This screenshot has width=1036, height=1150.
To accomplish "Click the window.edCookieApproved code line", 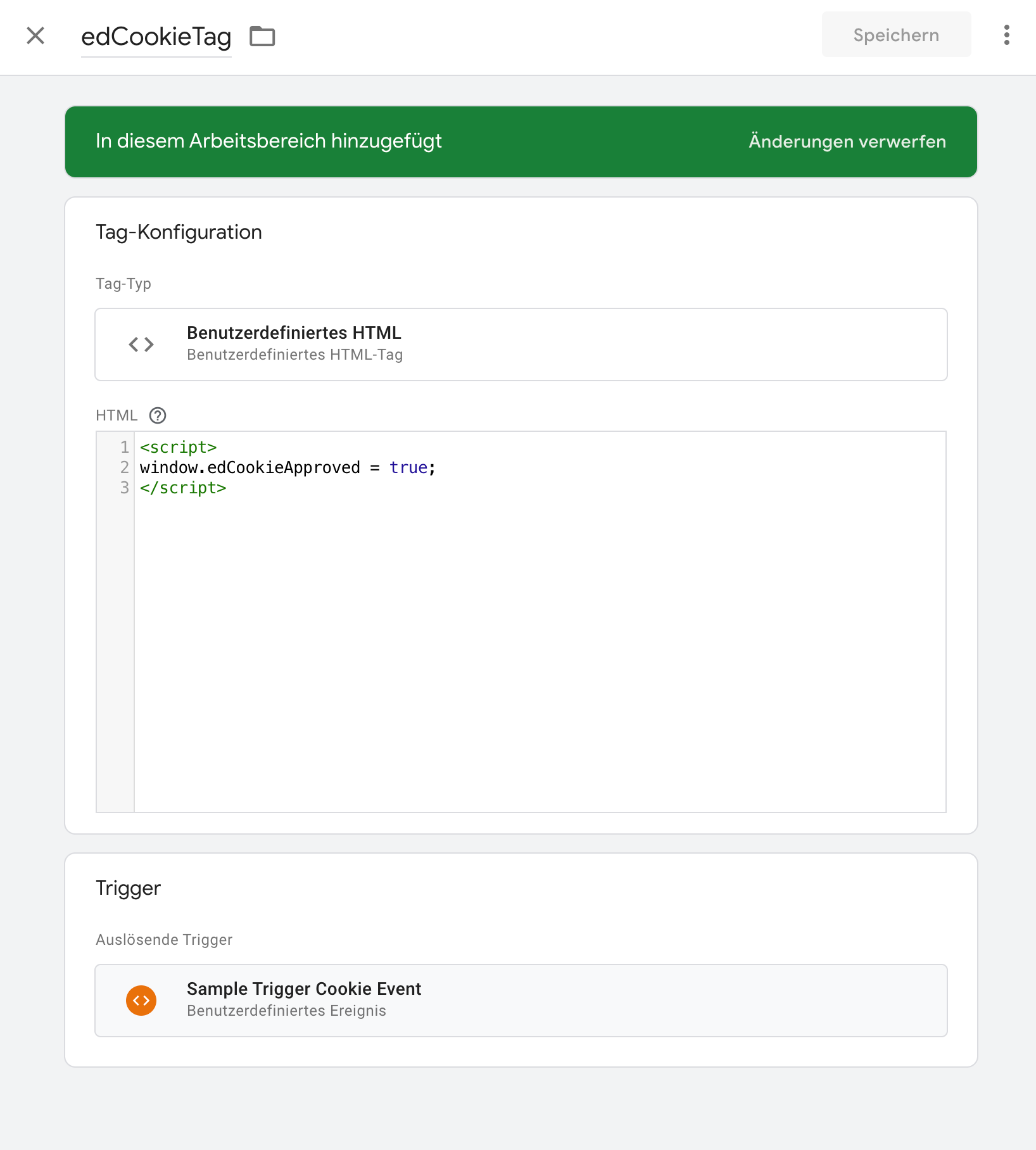I will point(250,468).
